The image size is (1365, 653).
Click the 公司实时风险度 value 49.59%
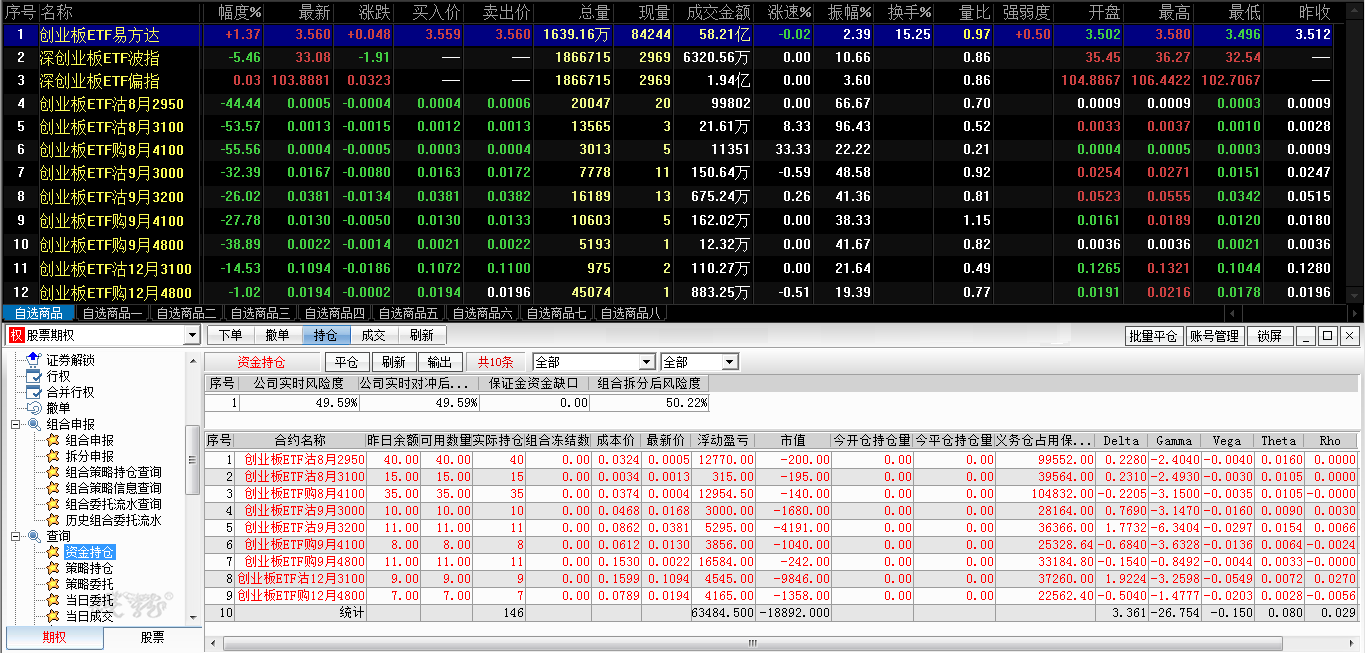(x=299, y=403)
